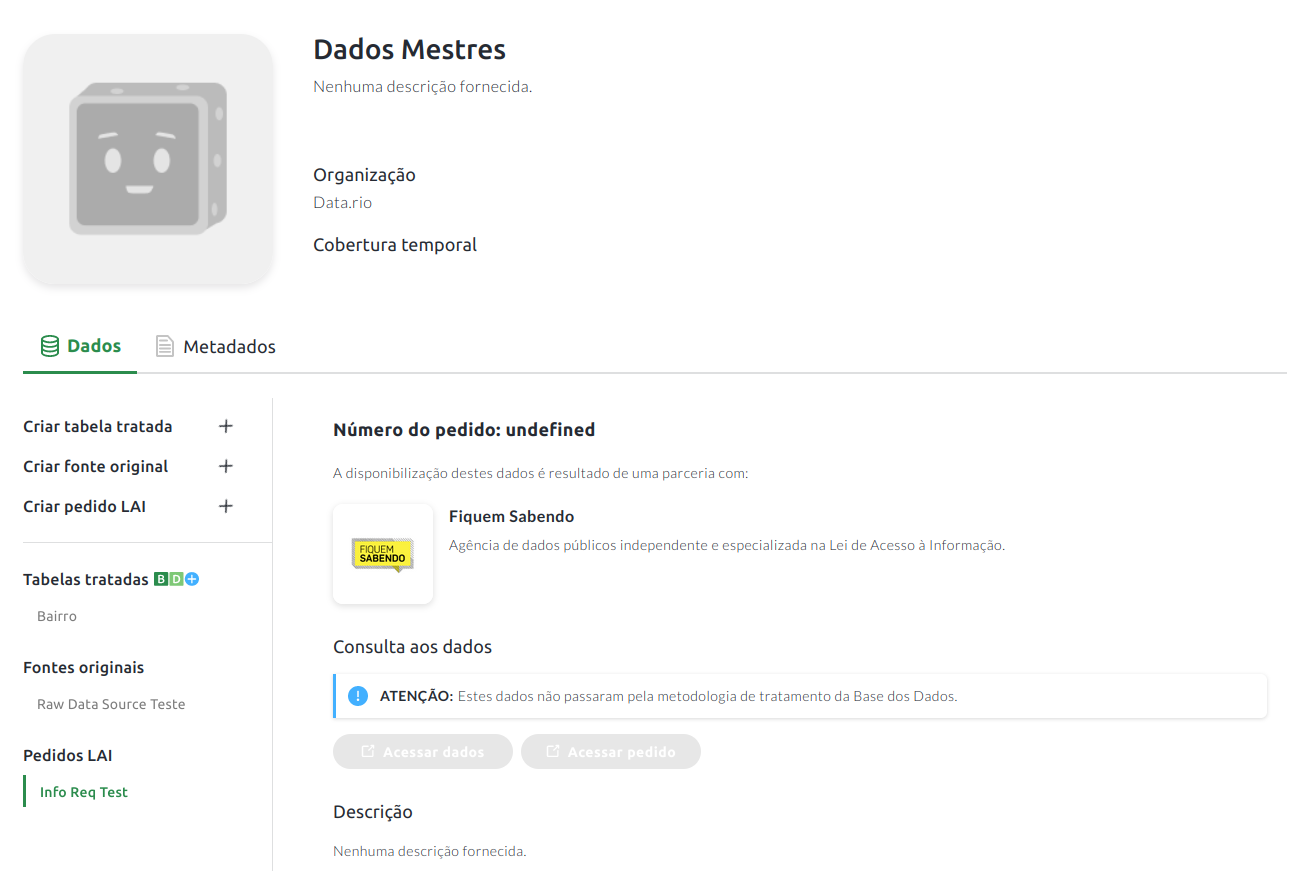Click the Fiquem Sabendo logo
This screenshot has width=1310, height=871.
pos(383,554)
